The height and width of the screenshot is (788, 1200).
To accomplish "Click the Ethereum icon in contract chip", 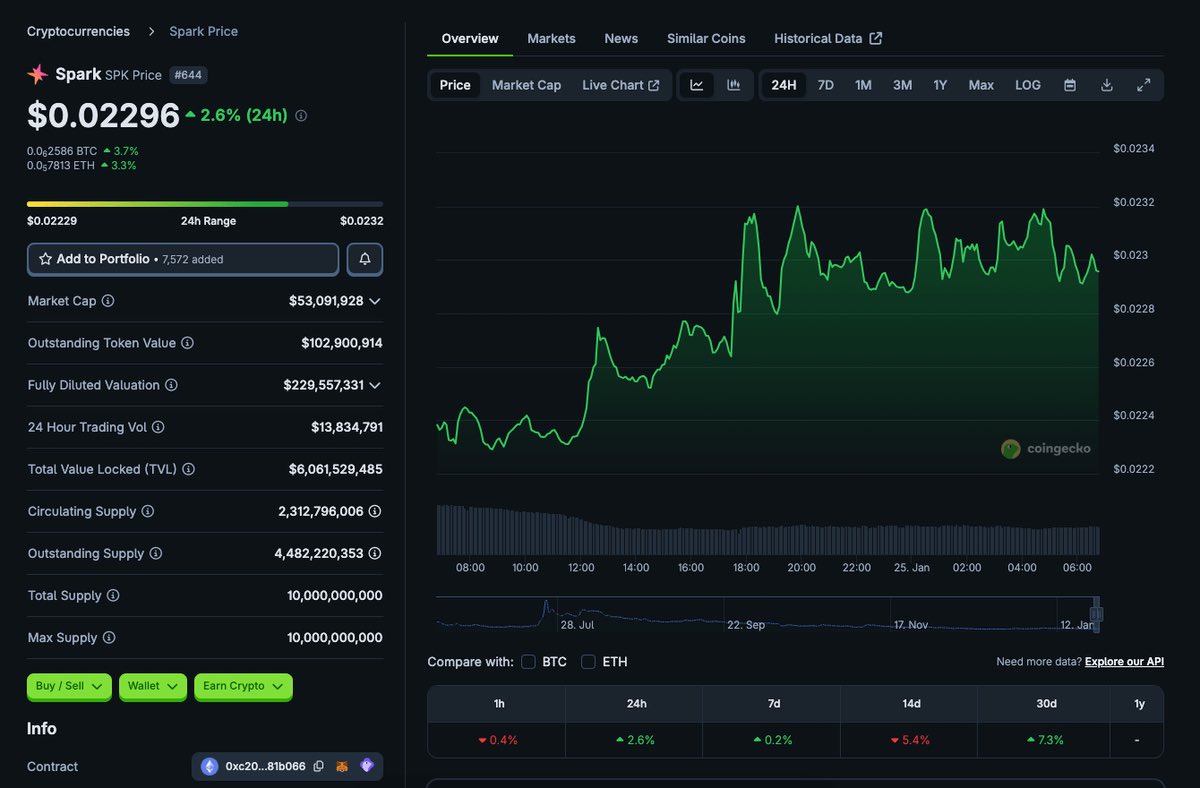I will point(210,766).
